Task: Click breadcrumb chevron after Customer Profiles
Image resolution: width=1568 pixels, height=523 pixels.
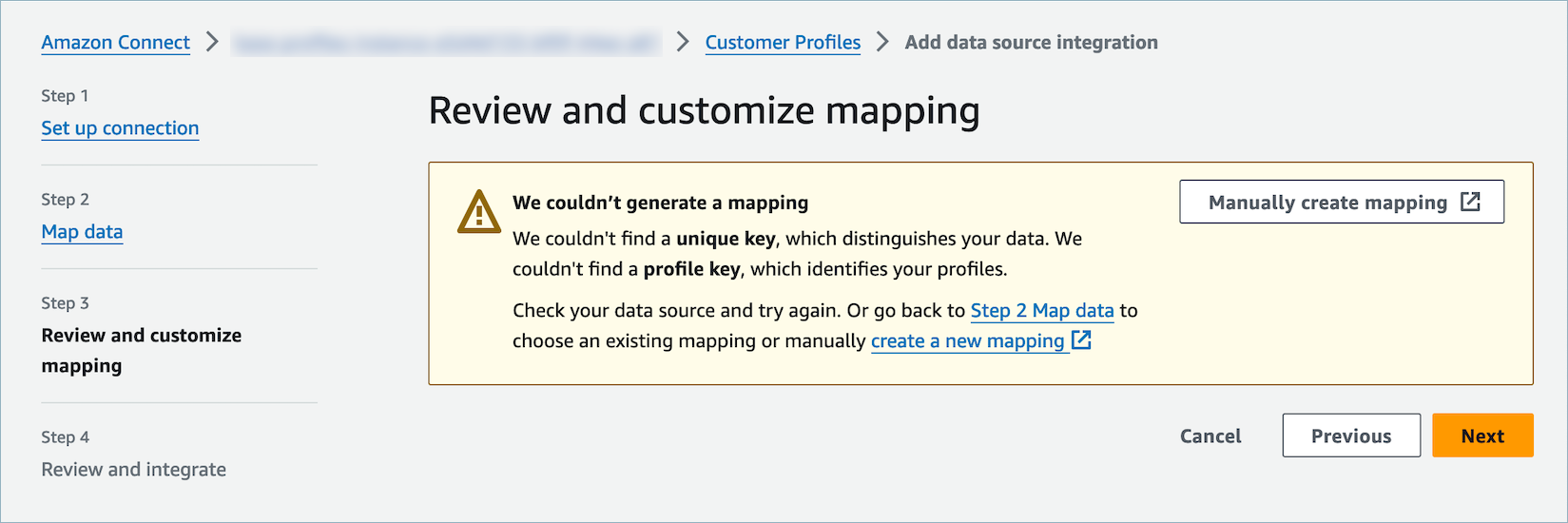Action: [882, 42]
